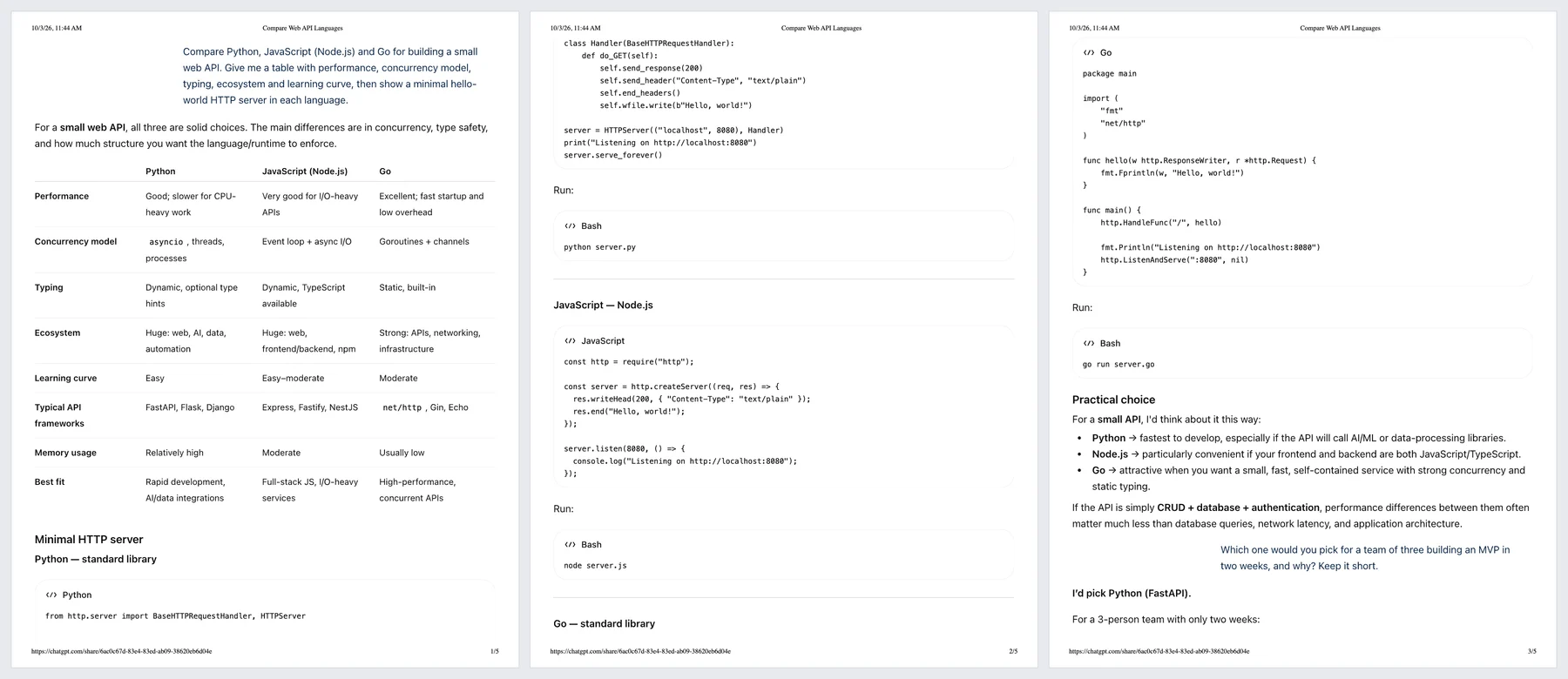Click the "1/5" page number

coord(495,651)
